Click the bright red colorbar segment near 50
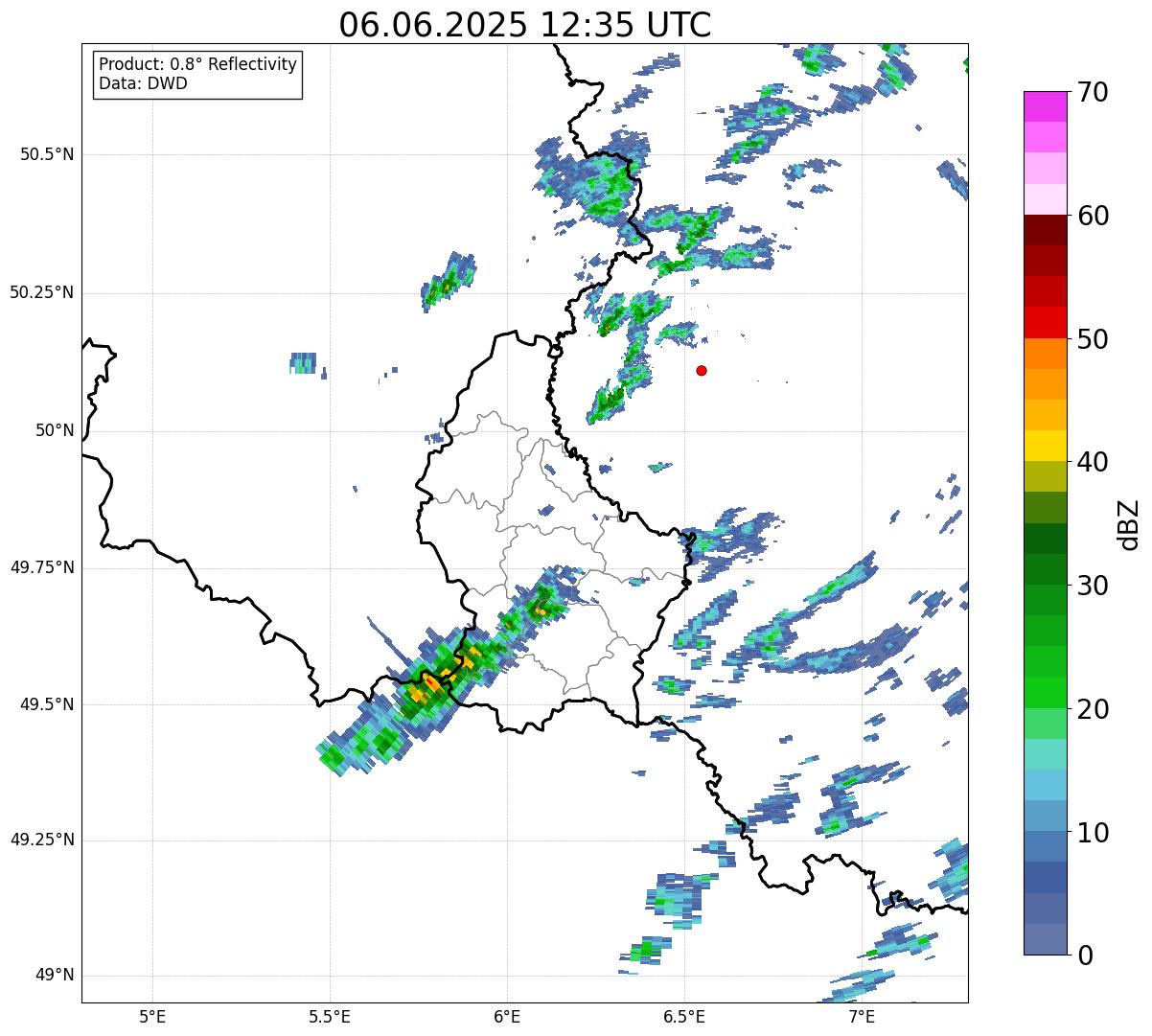The image size is (1152, 1036). point(1045,323)
